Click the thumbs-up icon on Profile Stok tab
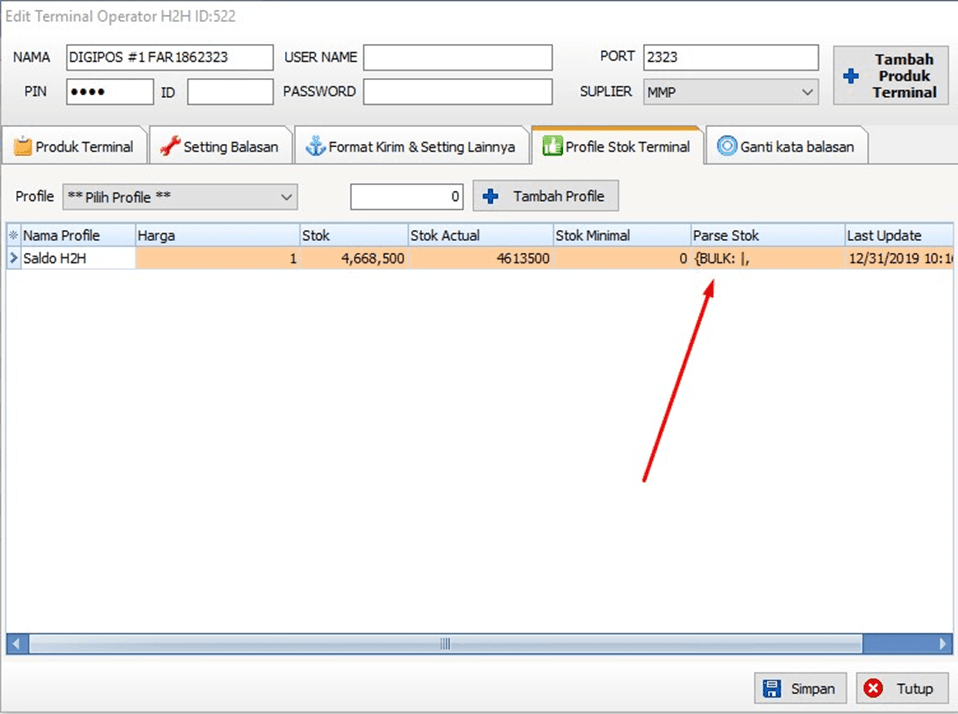The width and height of the screenshot is (958, 714). click(551, 147)
